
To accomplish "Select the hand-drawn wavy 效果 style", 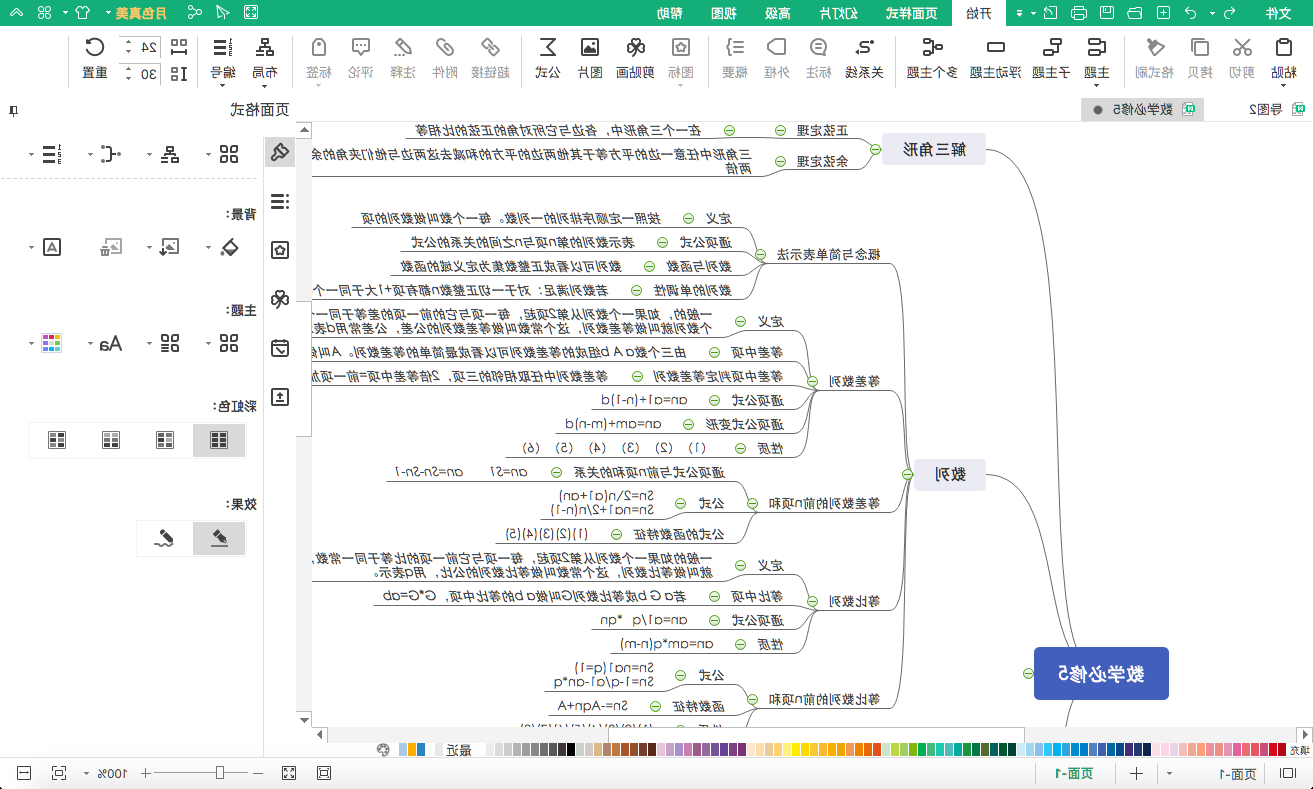I will 164,538.
